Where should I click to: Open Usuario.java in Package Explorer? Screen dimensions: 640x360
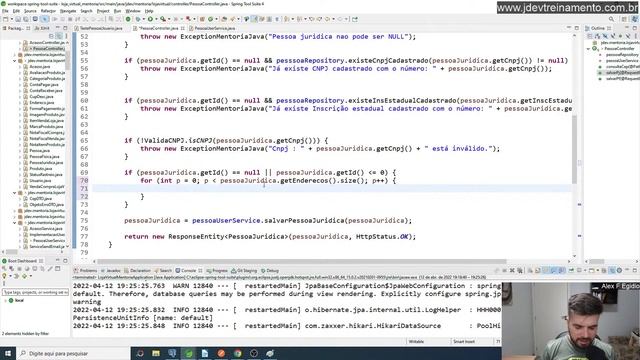tap(40, 180)
